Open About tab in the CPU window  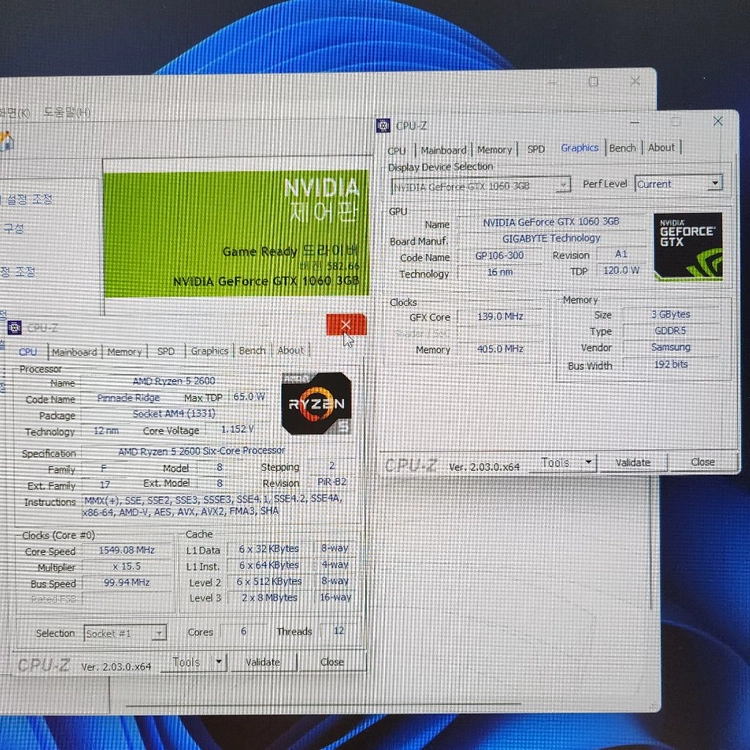coord(290,350)
